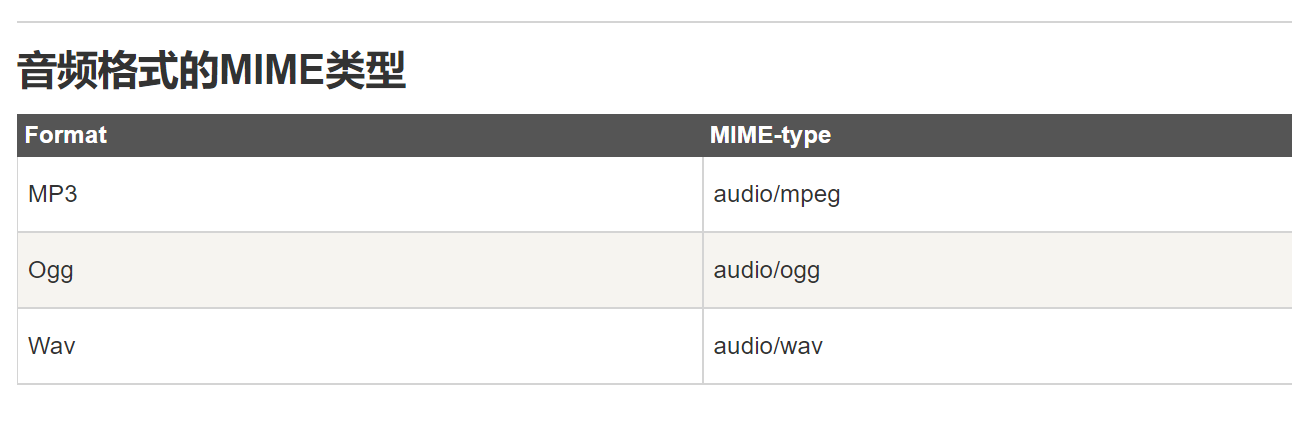Click "MIME" in the MIME-type column header
This screenshot has height=429, width=1292.
[x=740, y=135]
